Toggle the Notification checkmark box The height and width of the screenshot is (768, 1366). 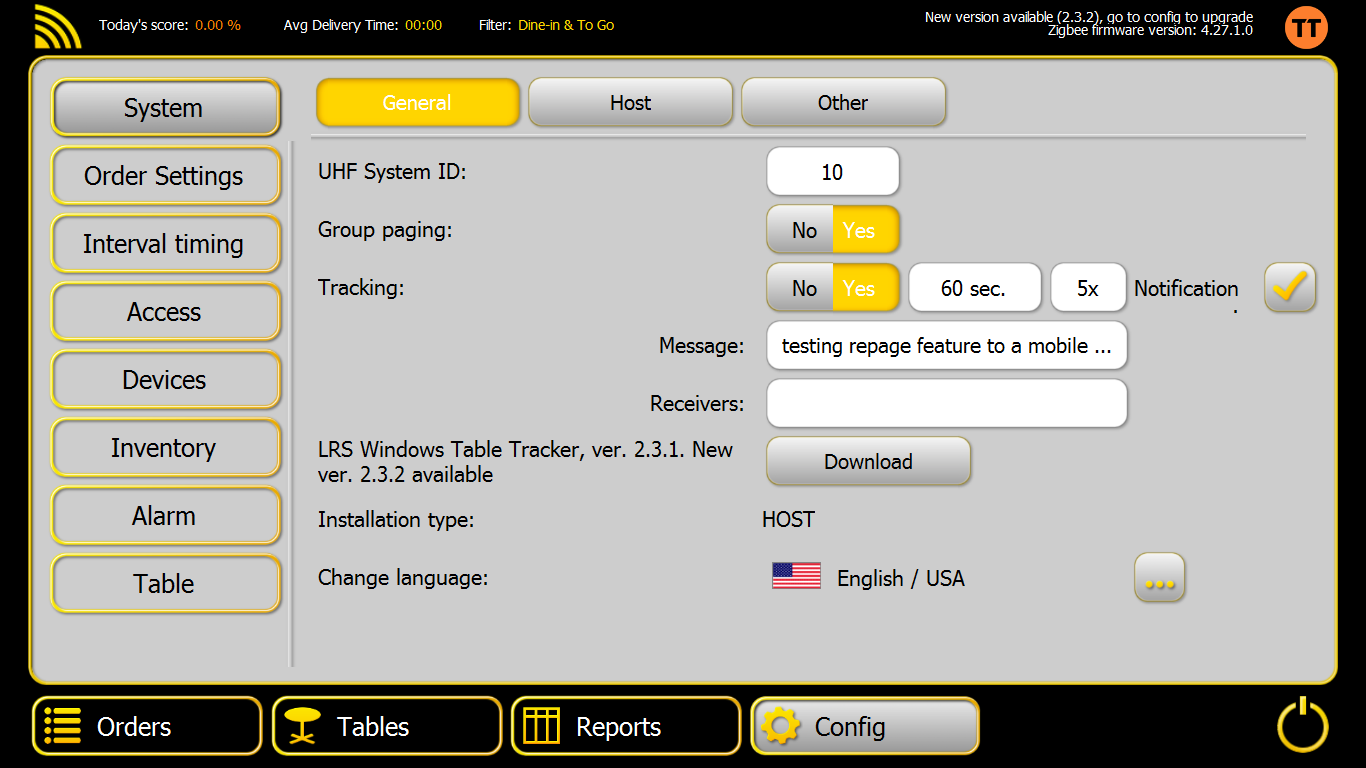click(1290, 288)
